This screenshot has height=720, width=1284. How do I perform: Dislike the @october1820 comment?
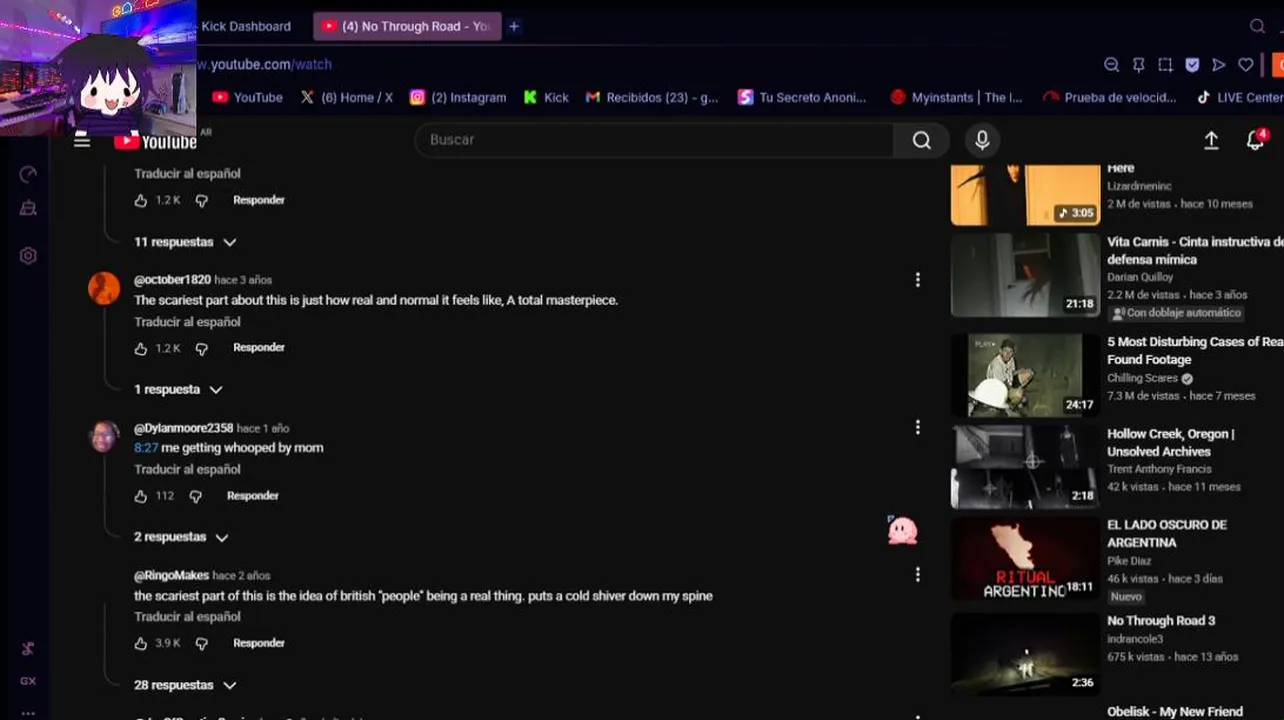click(201, 348)
